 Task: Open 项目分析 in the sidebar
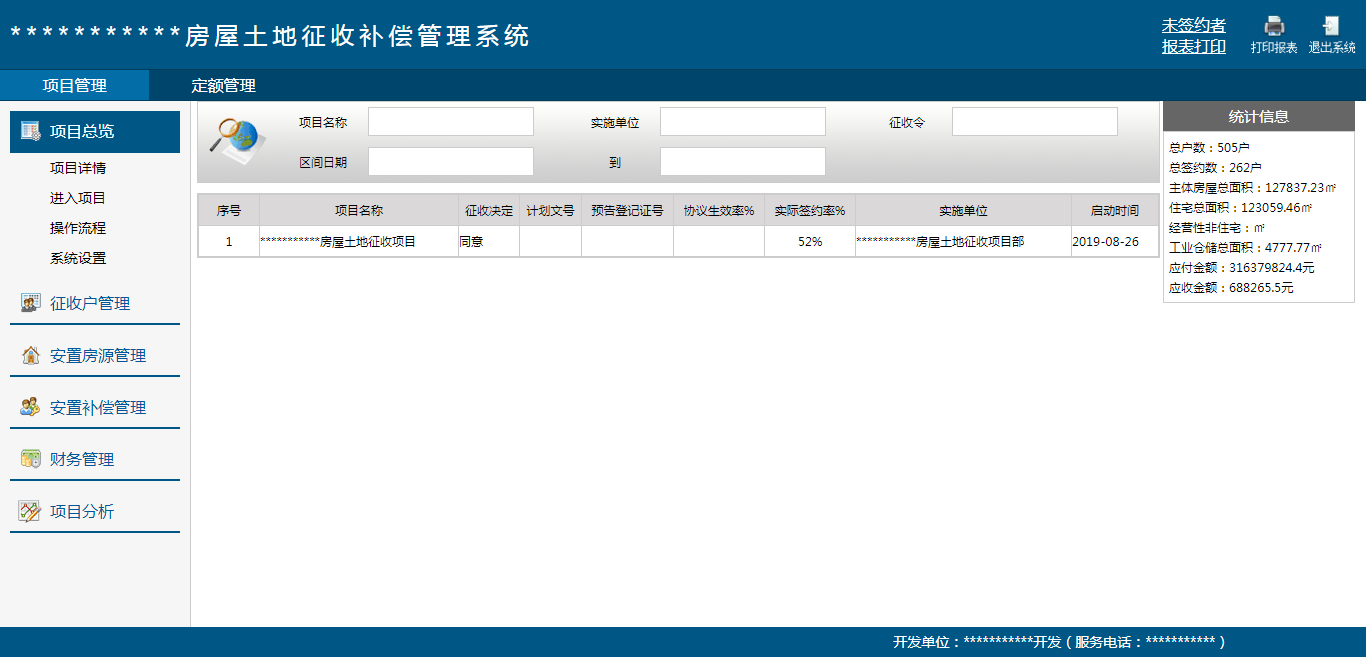79,511
